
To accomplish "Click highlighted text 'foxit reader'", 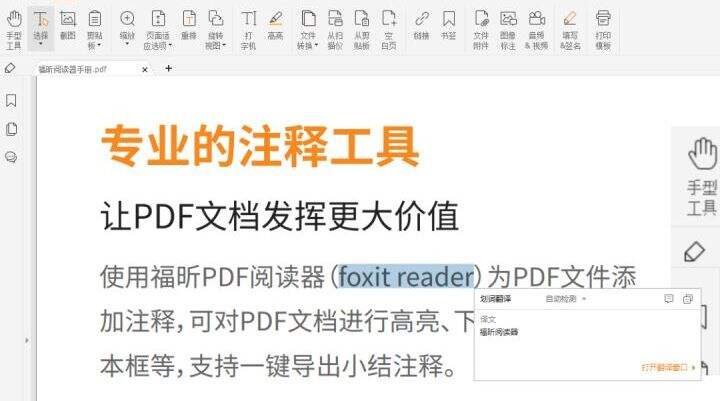I will click(x=406, y=277).
